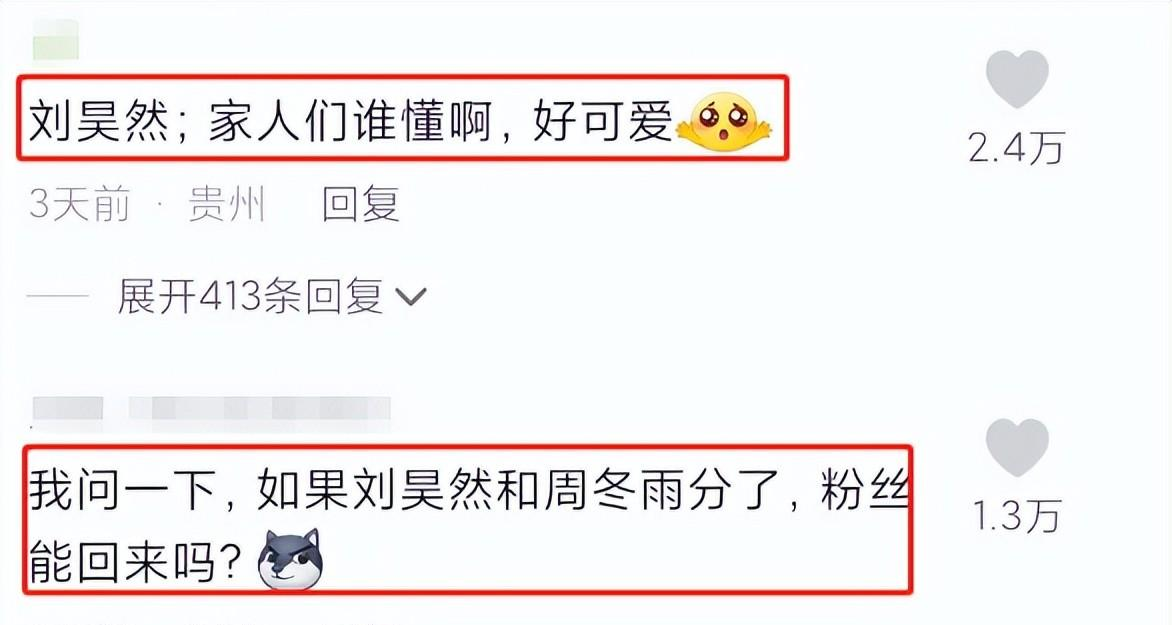Click the name 刘昊然 starting the first comment
Image resolution: width=1172 pixels, height=625 pixels.
(99, 122)
